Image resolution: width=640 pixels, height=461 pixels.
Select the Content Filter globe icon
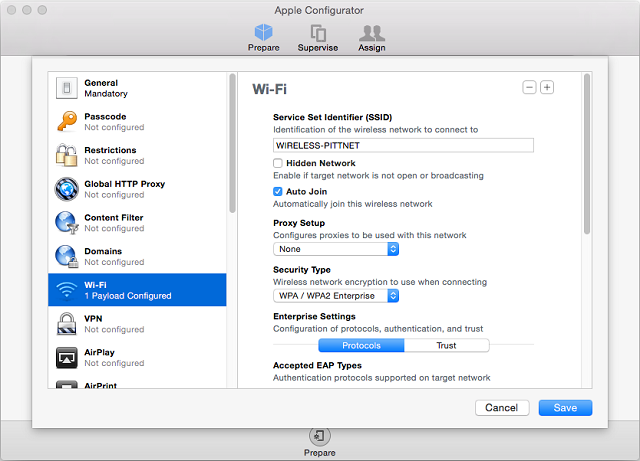(x=67, y=223)
